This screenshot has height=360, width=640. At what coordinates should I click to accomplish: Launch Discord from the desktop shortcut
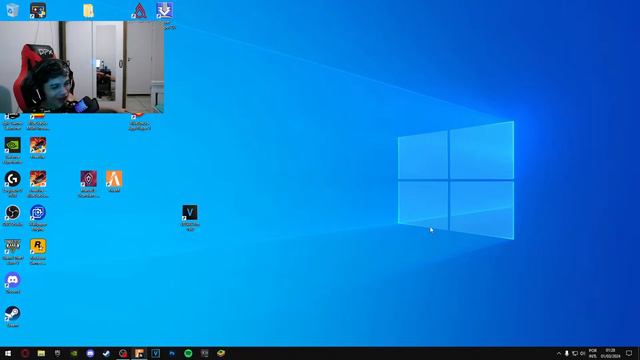click(x=13, y=282)
